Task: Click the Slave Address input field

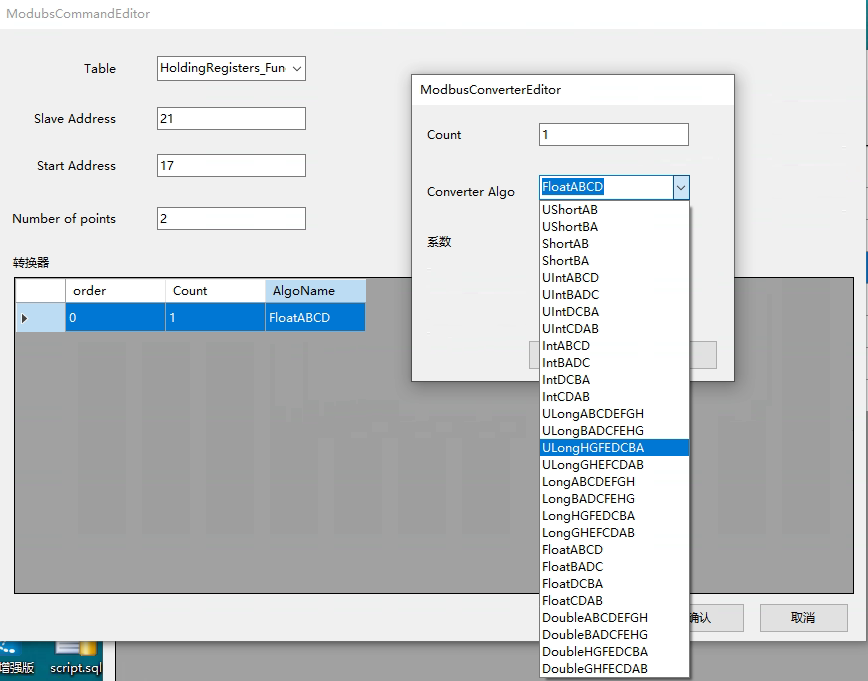Action: [x=231, y=118]
